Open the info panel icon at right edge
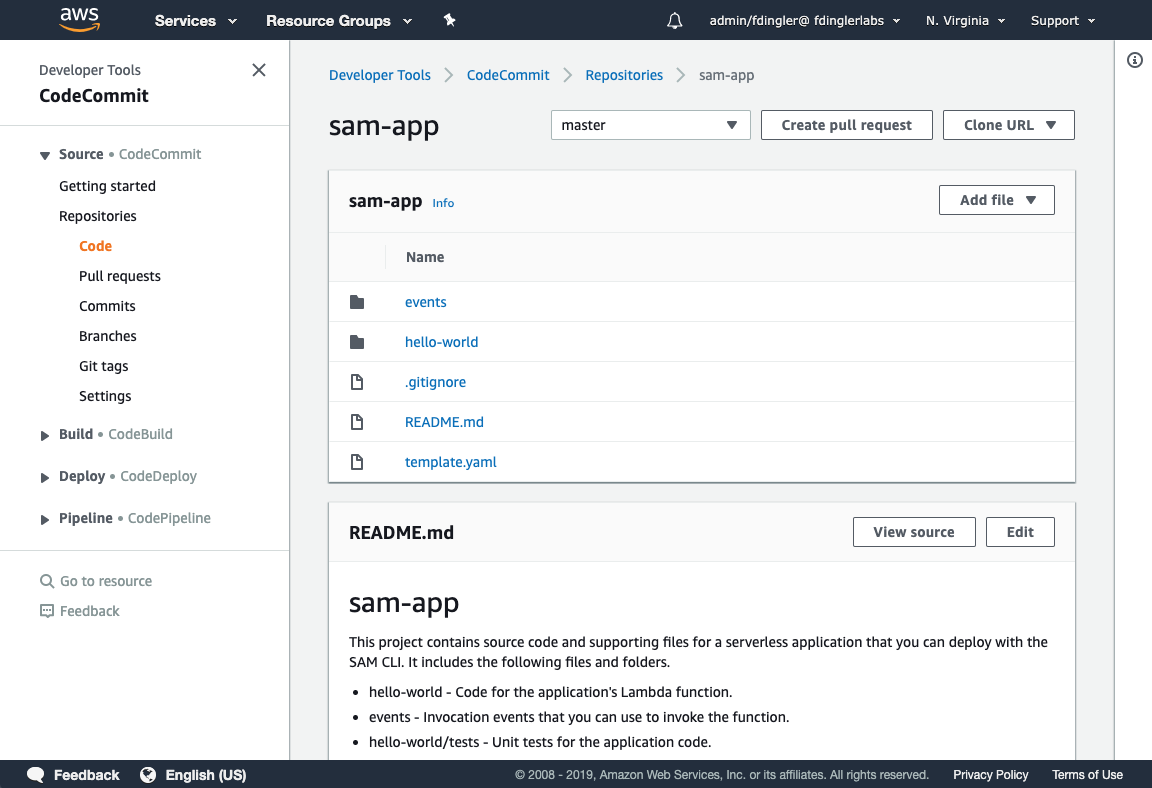The width and height of the screenshot is (1152, 788). click(1134, 60)
